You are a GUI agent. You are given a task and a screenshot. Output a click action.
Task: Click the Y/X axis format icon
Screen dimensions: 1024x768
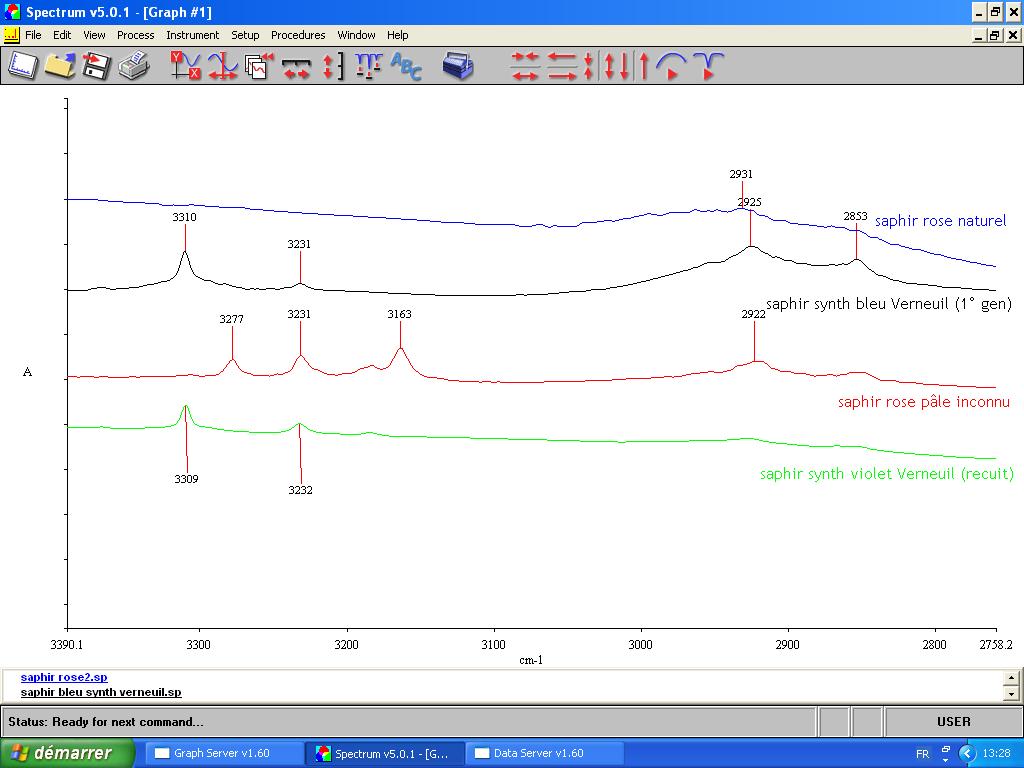click(186, 66)
